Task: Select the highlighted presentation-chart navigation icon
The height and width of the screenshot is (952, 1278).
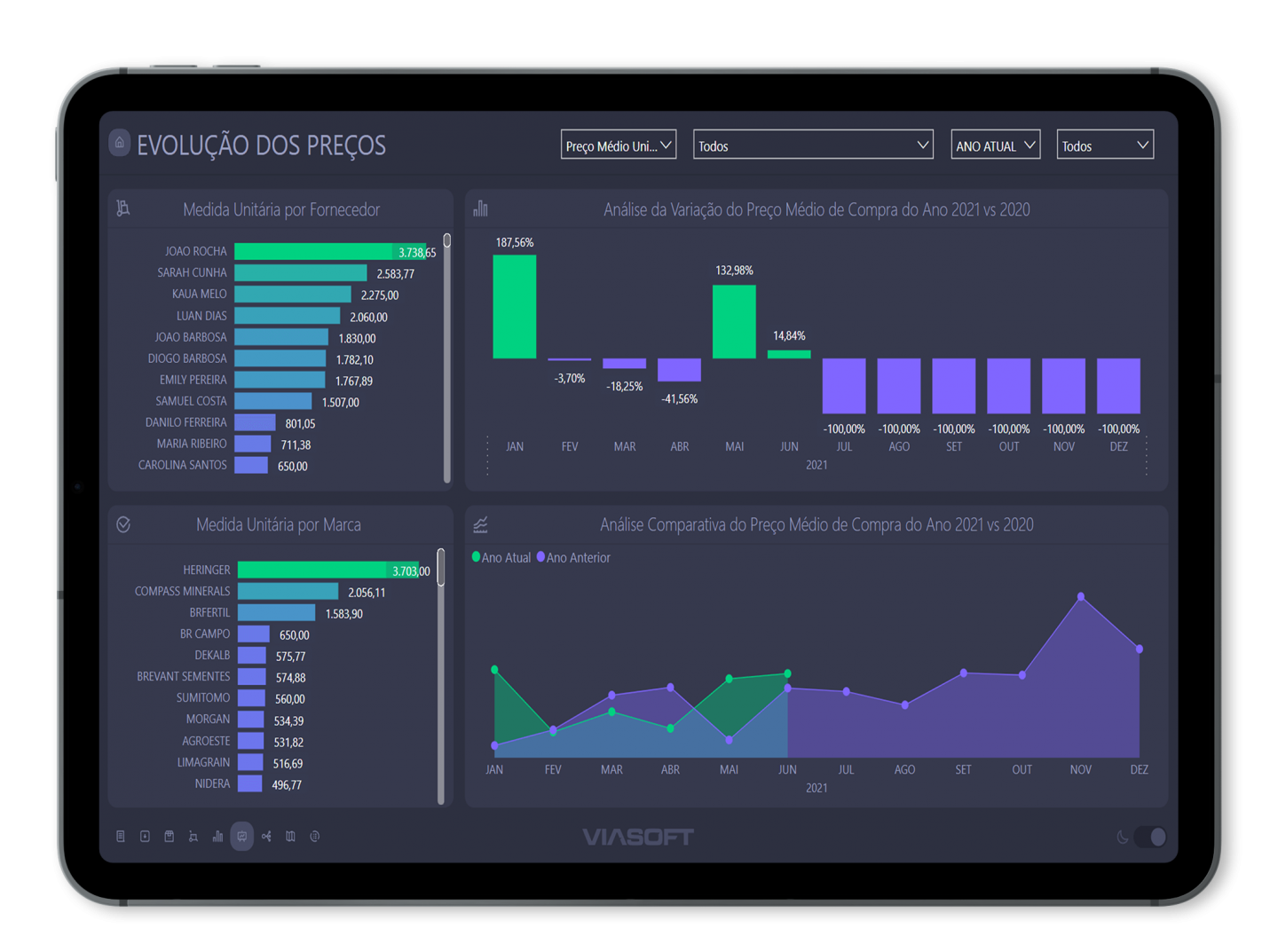Action: tap(242, 837)
